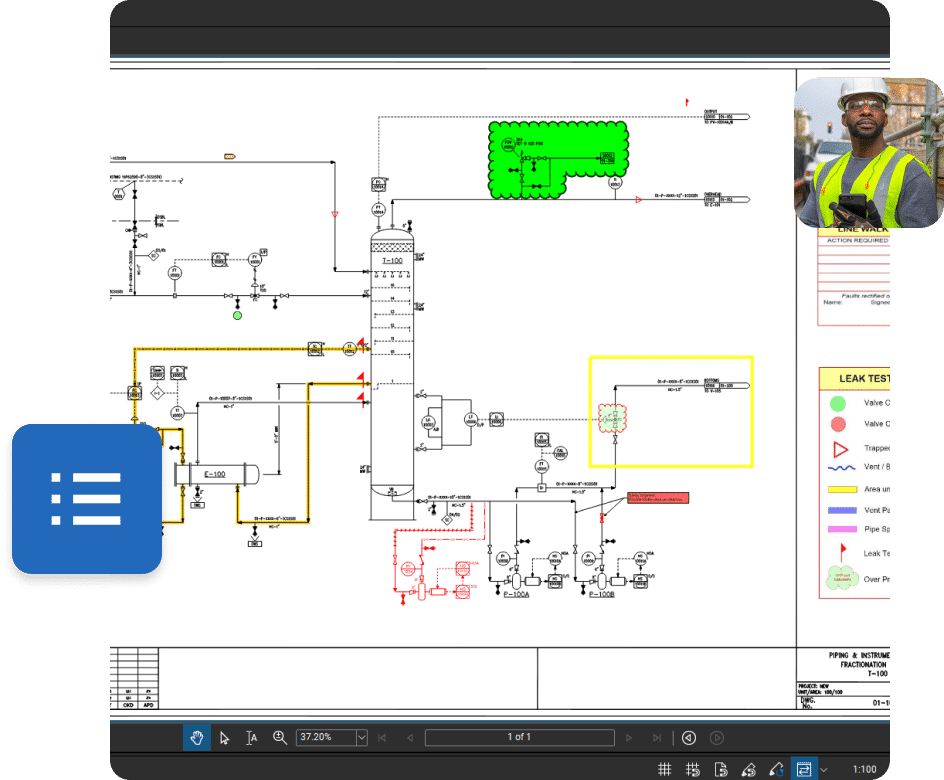Image resolution: width=944 pixels, height=780 pixels.
Task: Click the ACTION REQUIRED table header
Action: (x=857, y=240)
